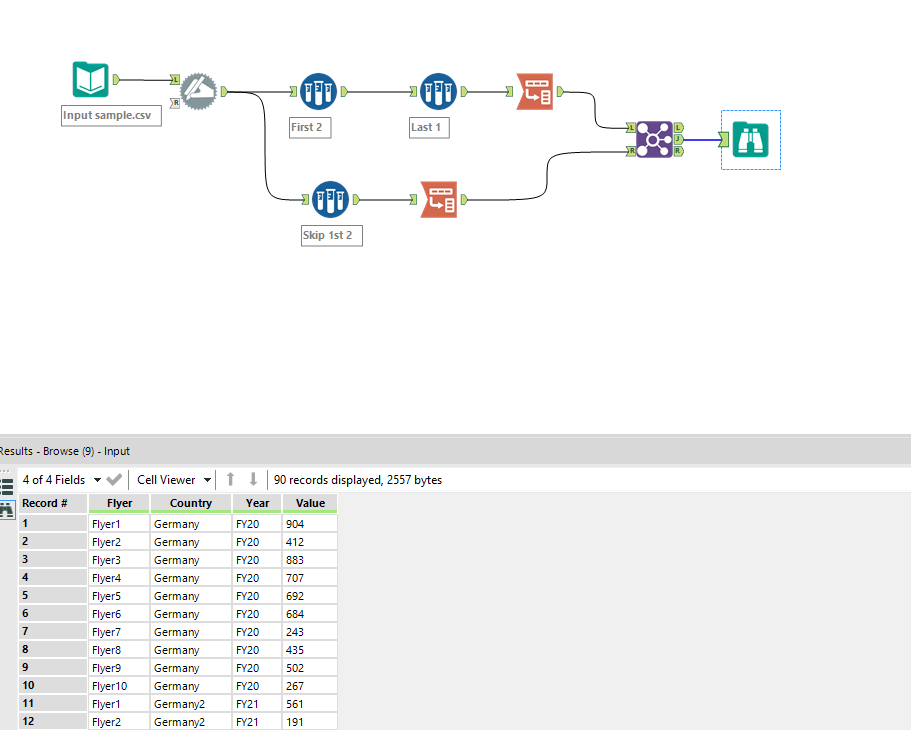
Task: Select the Browse binoculars tool on canvas
Action: point(751,139)
